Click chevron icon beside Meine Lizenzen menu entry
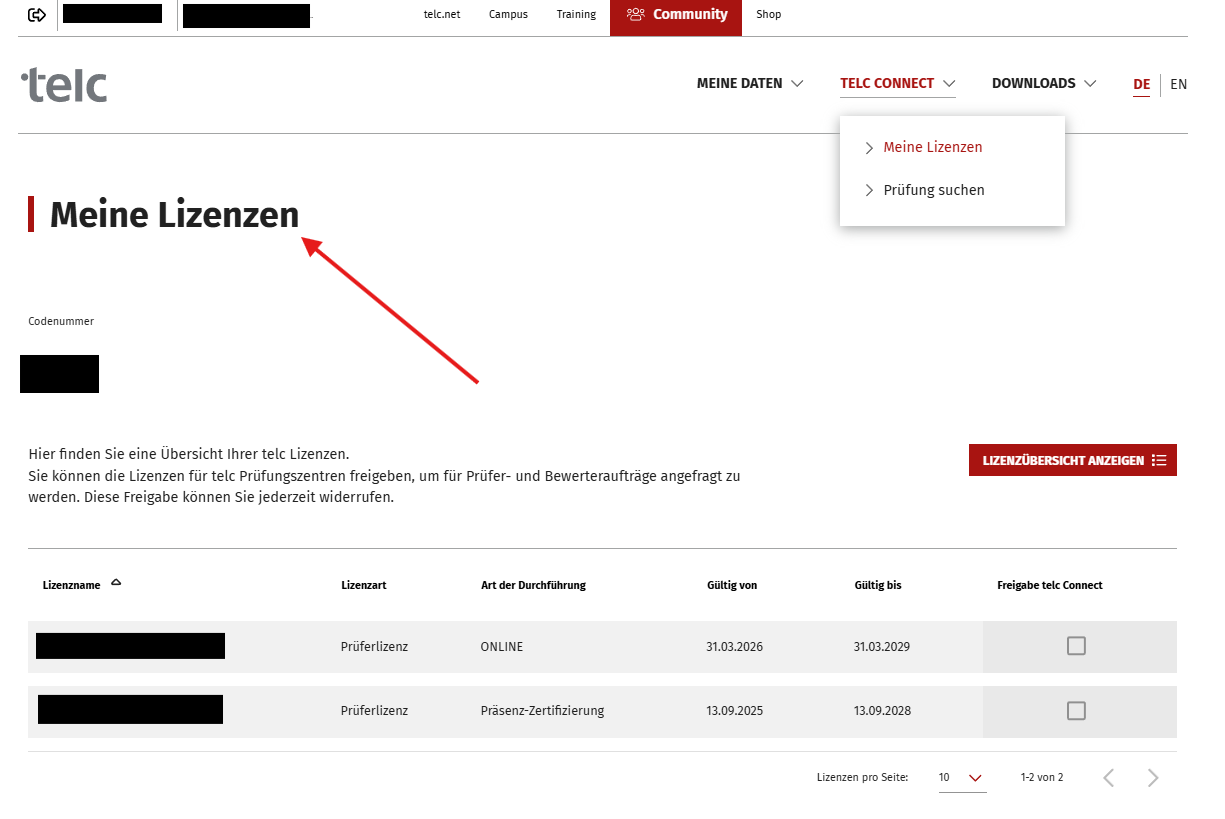 pyautogui.click(x=869, y=148)
